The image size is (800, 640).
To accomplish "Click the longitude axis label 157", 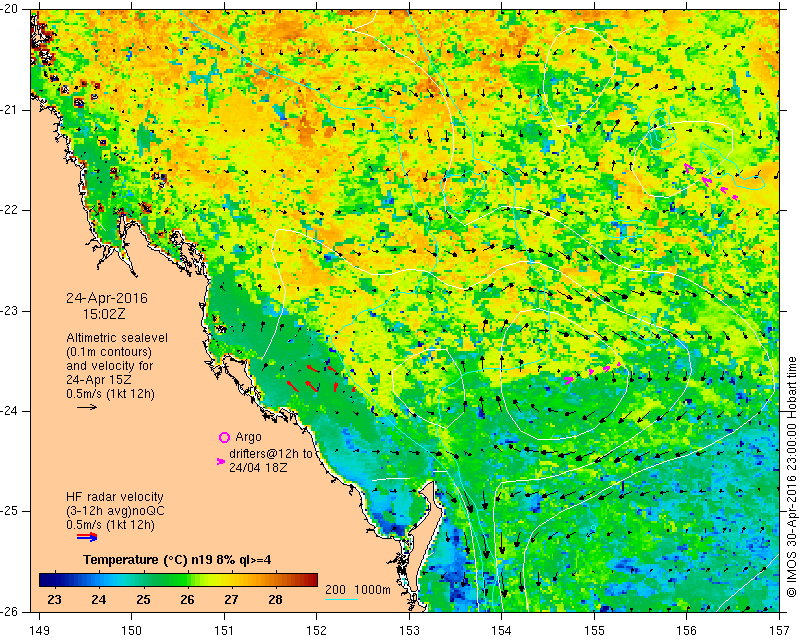I will 780,631.
